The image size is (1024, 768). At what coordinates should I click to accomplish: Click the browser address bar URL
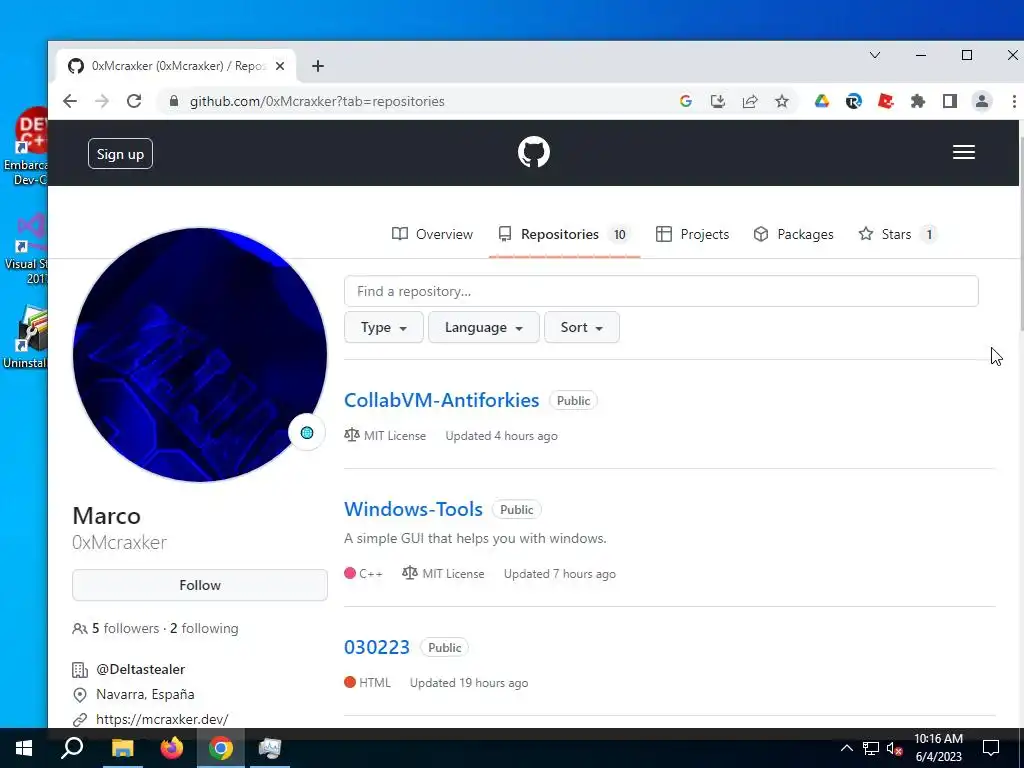pyautogui.click(x=317, y=101)
